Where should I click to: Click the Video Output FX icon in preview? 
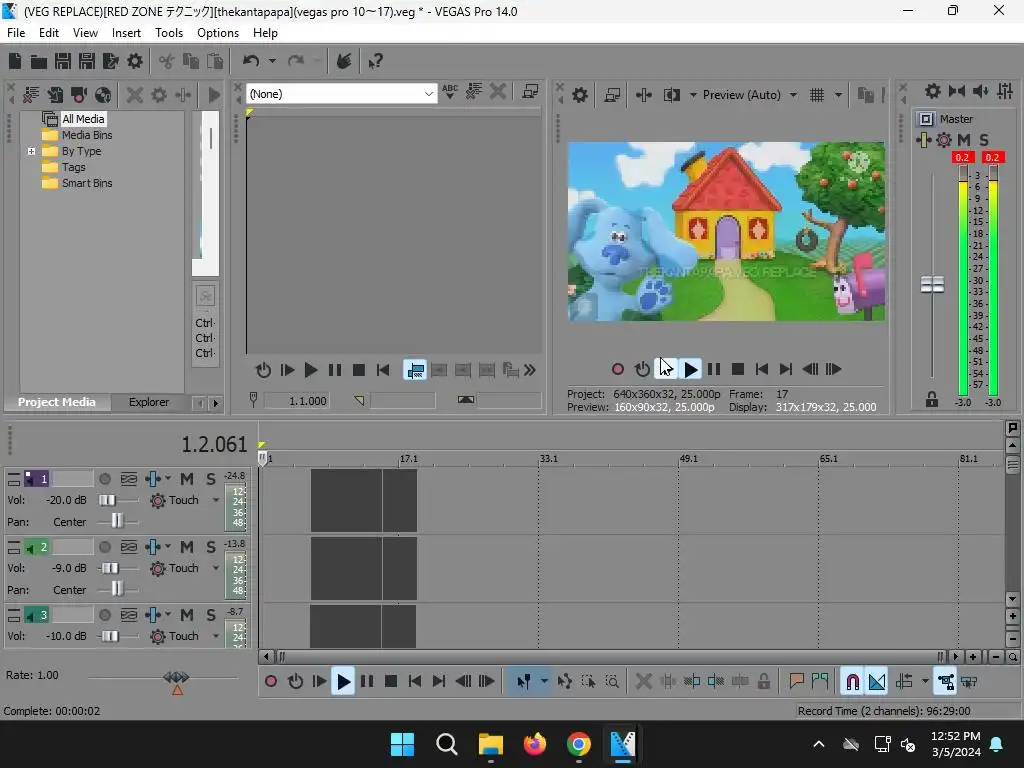pyautogui.click(x=643, y=95)
